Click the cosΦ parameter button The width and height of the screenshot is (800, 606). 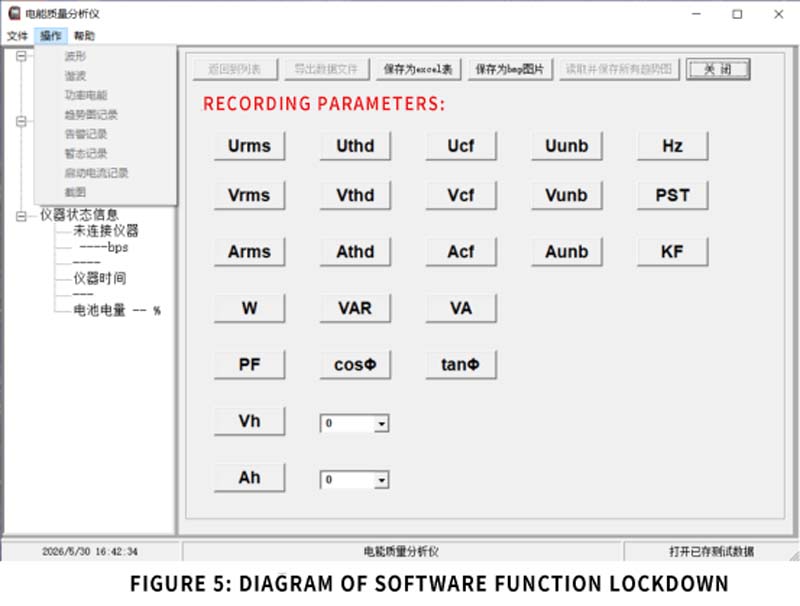(355, 365)
